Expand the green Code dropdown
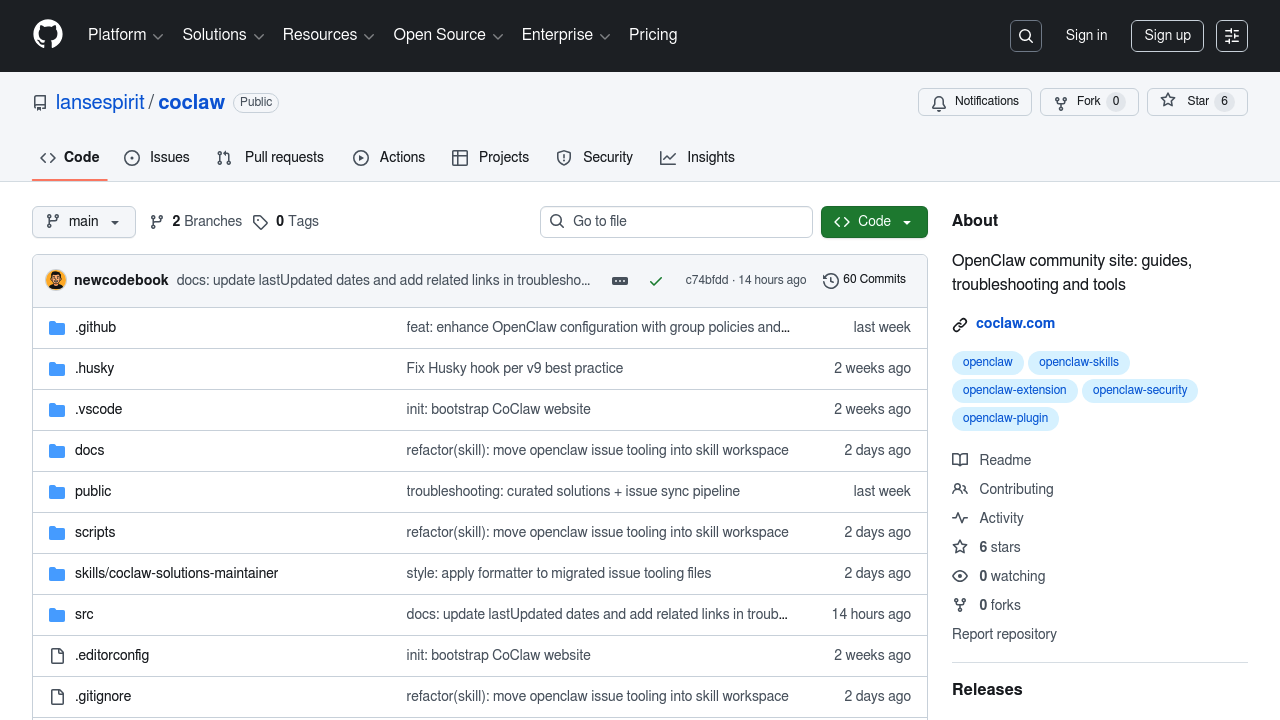 tap(873, 222)
